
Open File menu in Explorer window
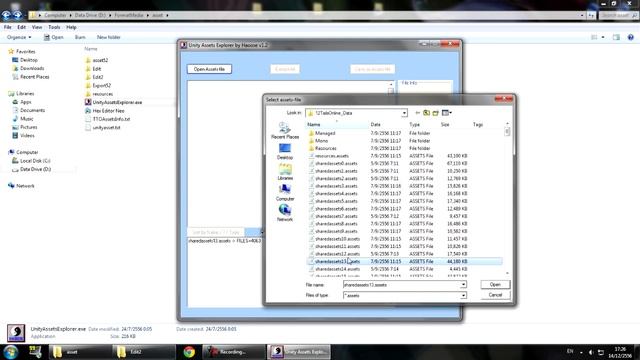(7, 27)
